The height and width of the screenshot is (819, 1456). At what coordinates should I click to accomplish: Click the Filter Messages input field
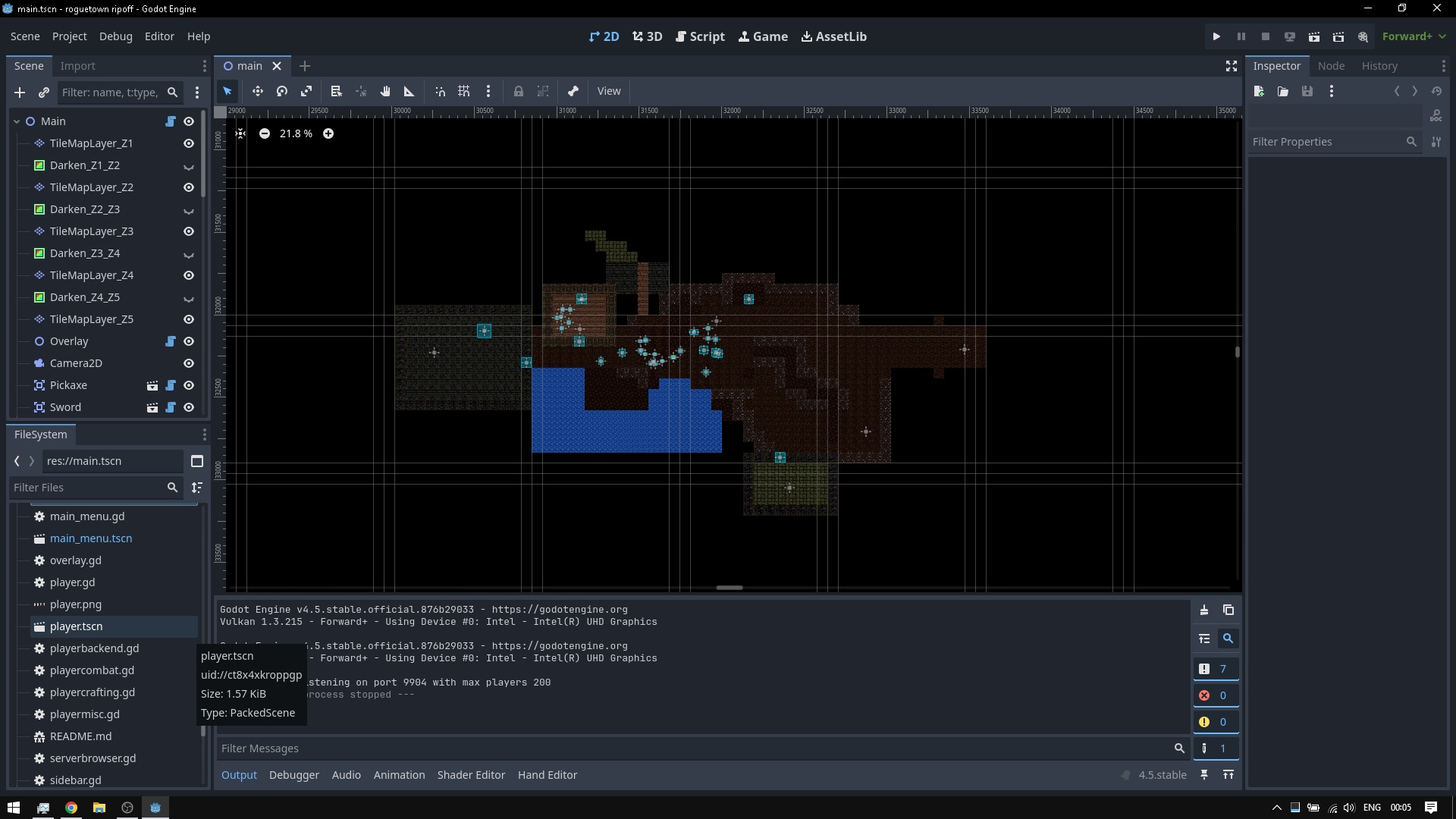694,748
